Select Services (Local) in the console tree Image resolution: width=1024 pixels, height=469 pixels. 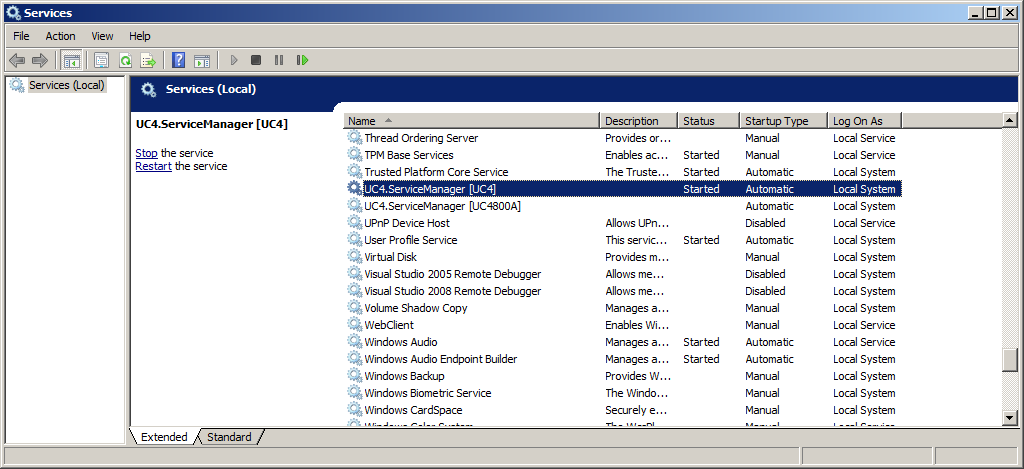[x=67, y=85]
